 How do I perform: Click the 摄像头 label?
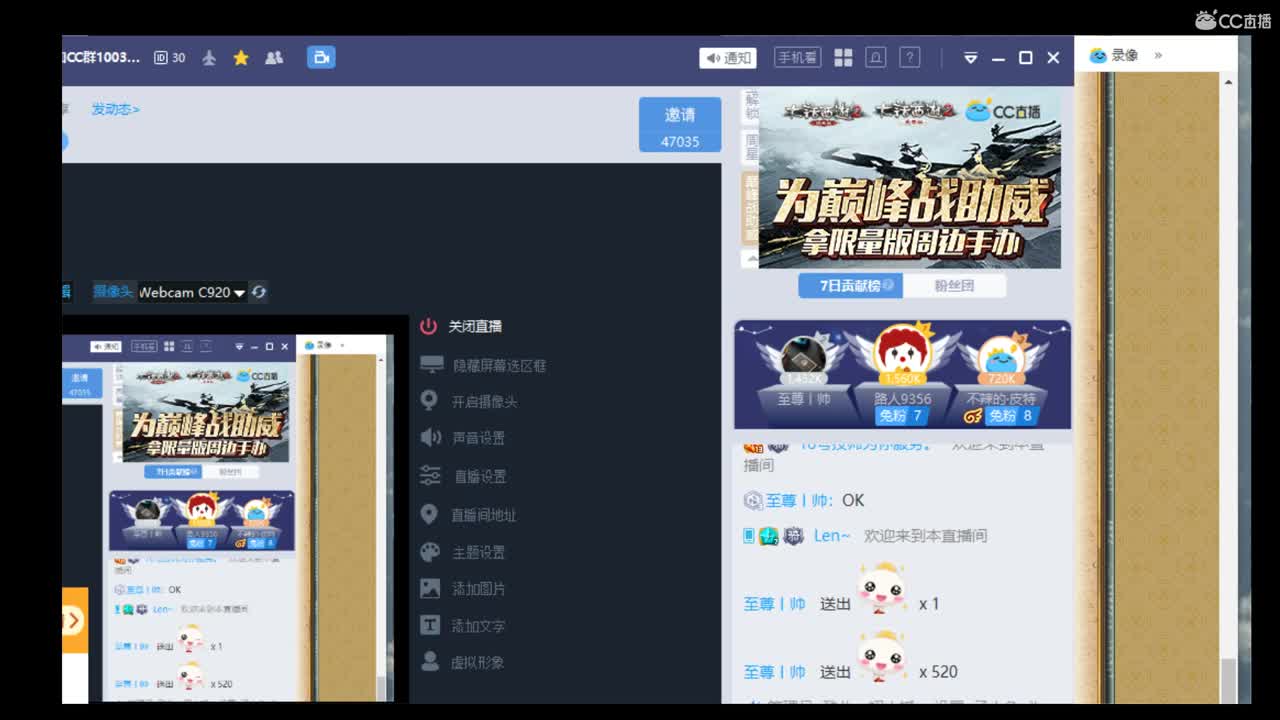[x=113, y=291]
